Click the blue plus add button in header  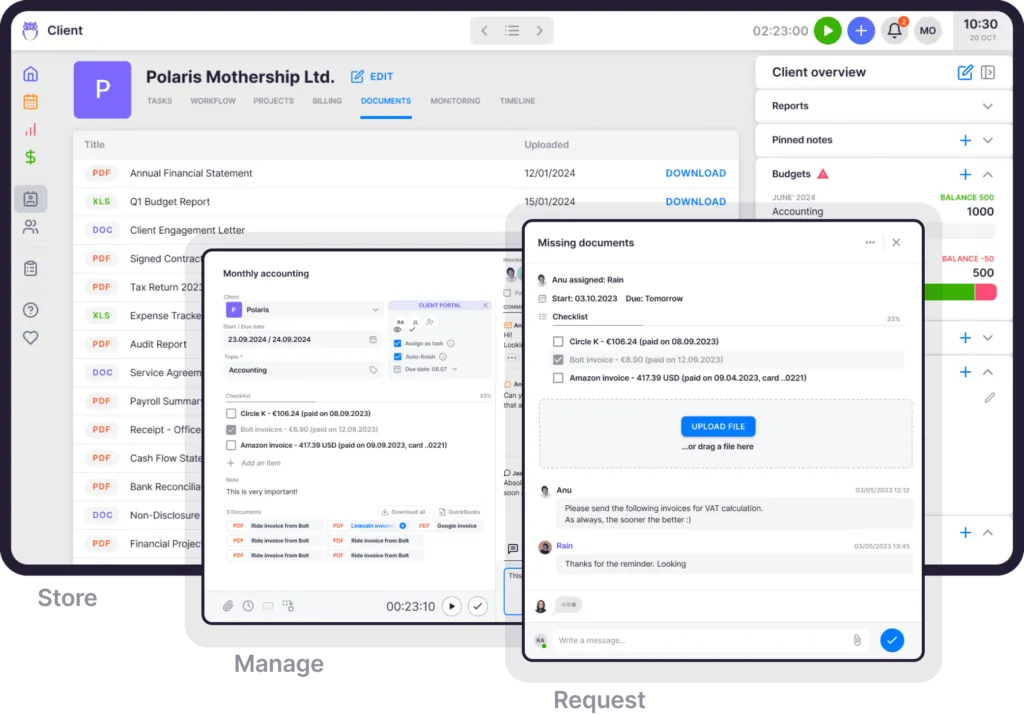tap(861, 31)
